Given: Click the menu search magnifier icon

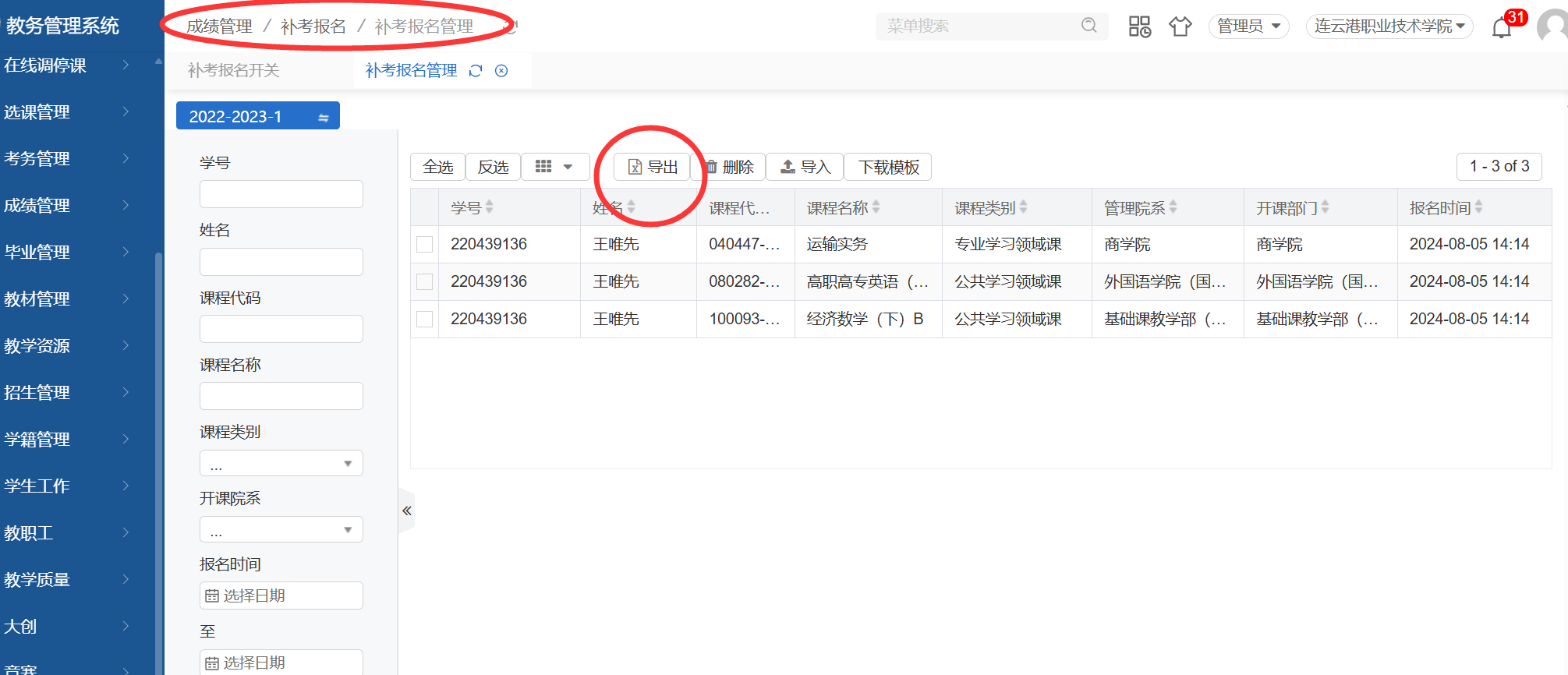Looking at the screenshot, I should (1088, 26).
